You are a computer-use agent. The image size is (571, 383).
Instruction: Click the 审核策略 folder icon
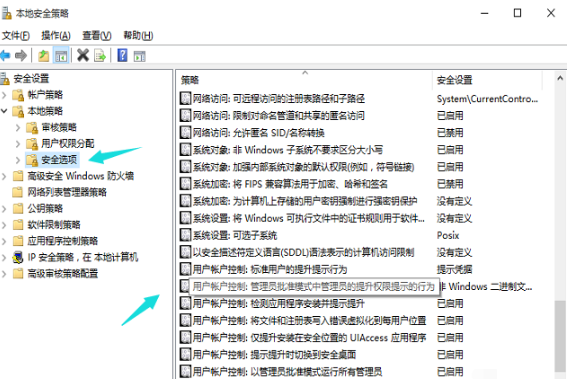(x=32, y=127)
